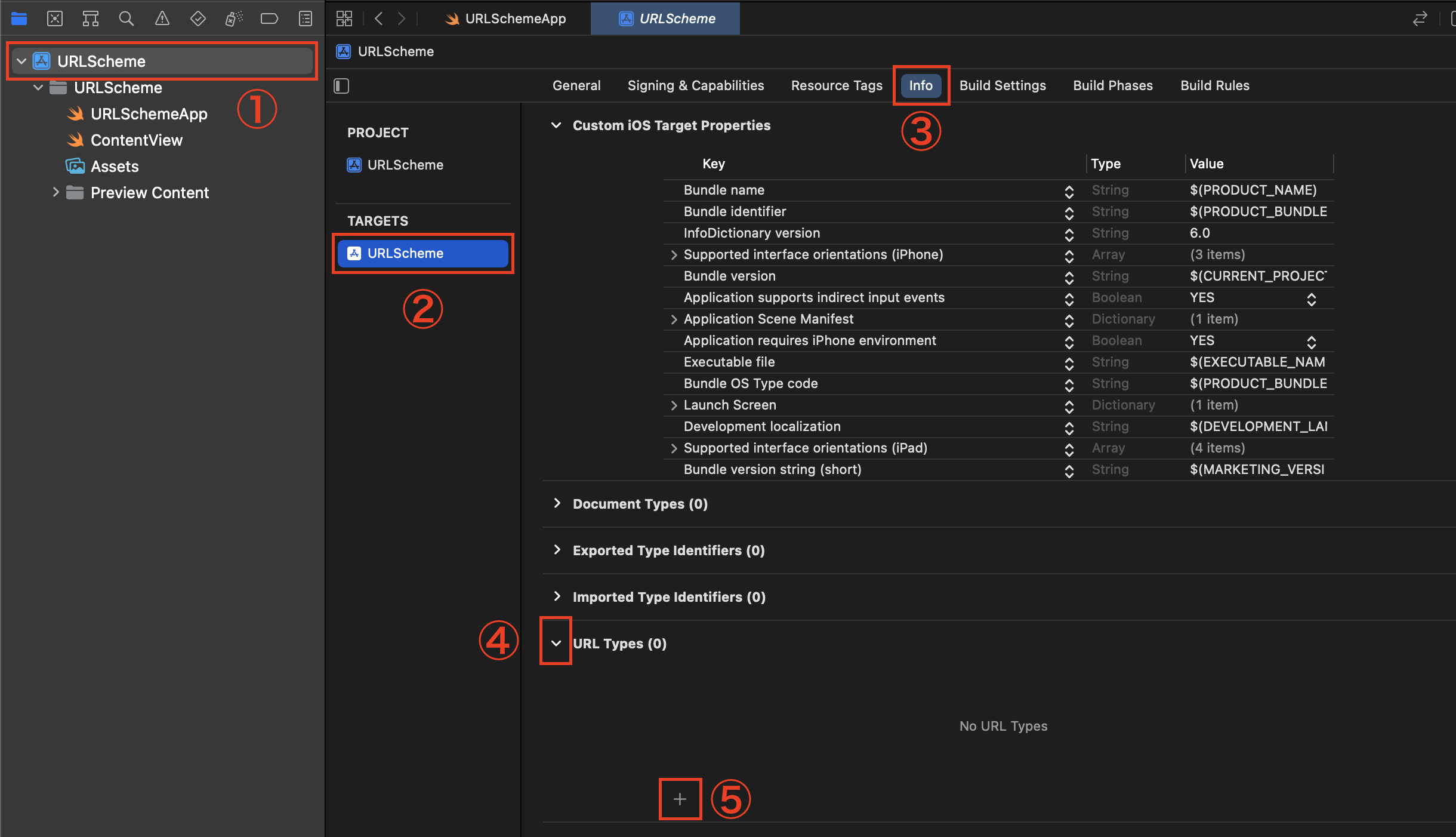1456x837 pixels.
Task: Open the Project navigator folder icon
Action: coord(19,19)
